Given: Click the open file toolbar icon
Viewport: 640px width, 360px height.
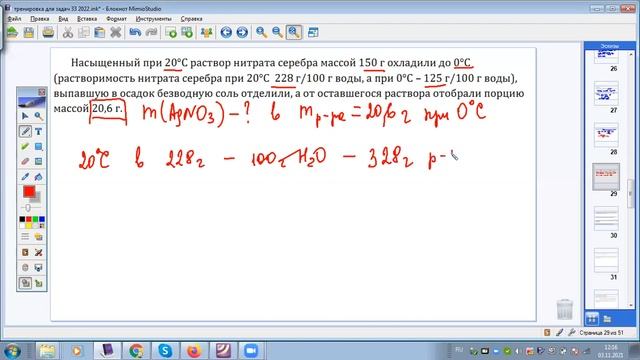Looking at the screenshot, I should pyautogui.click(x=12, y=32).
